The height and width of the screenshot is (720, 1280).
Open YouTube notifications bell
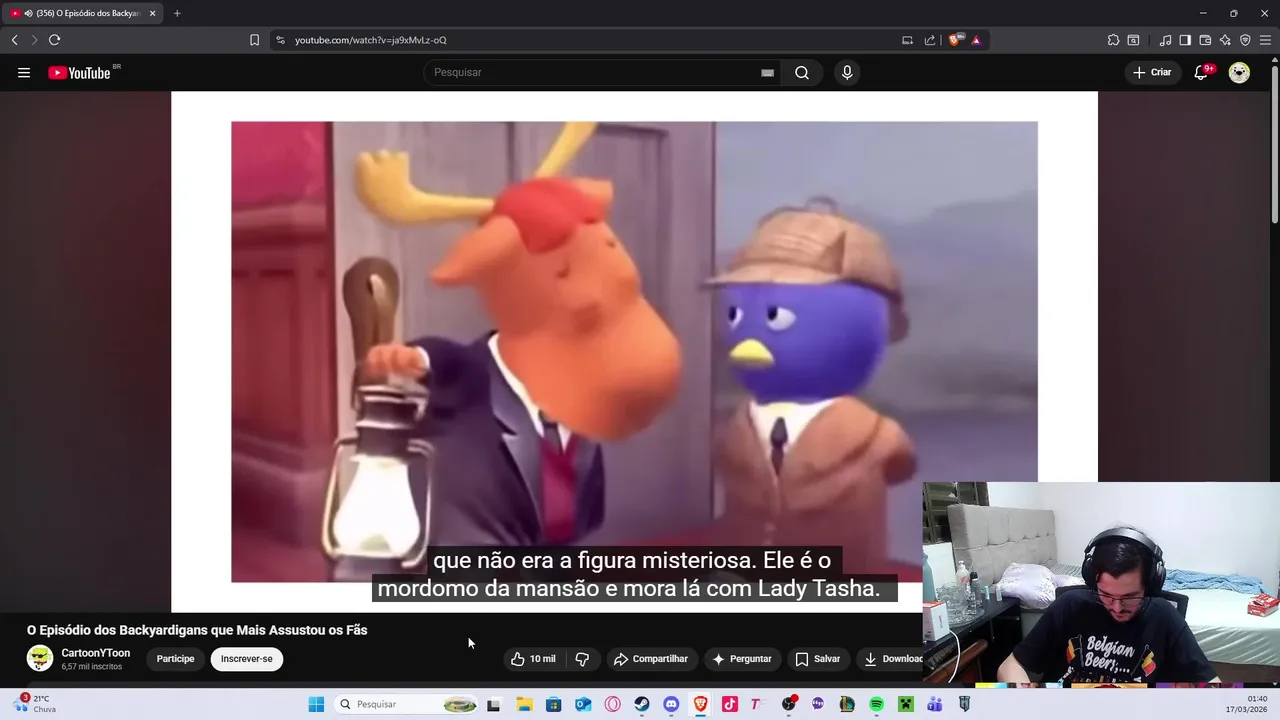point(1201,73)
